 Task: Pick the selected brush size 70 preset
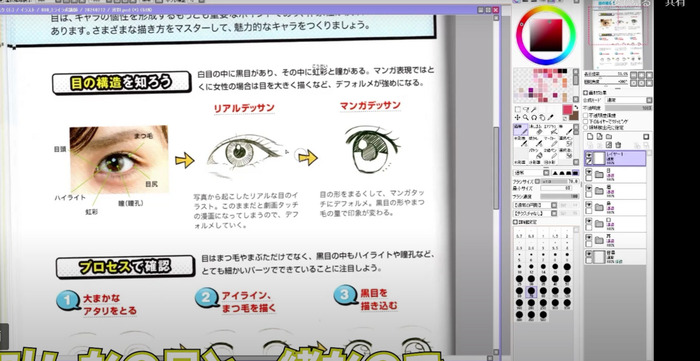(531, 291)
